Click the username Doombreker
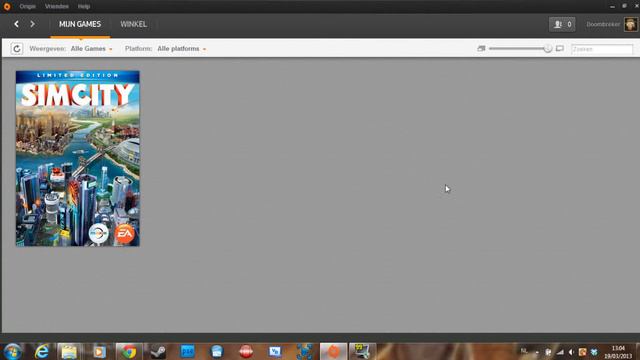Viewport: 640px width, 360px height. pyautogui.click(x=603, y=24)
